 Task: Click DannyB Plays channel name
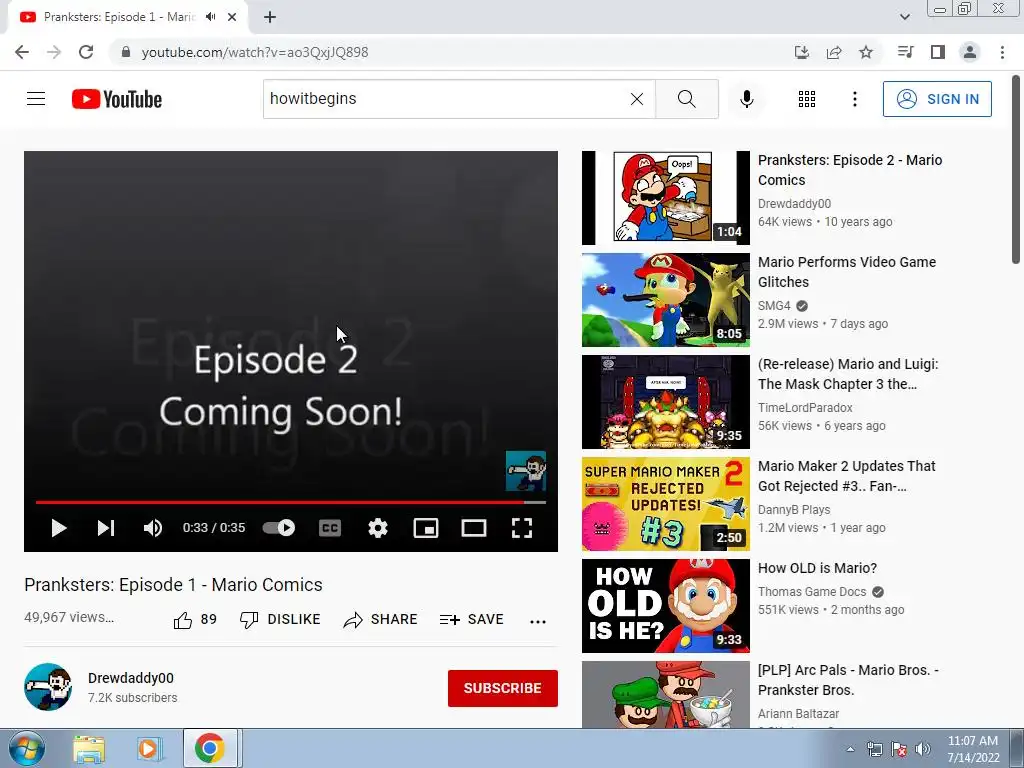(794, 509)
